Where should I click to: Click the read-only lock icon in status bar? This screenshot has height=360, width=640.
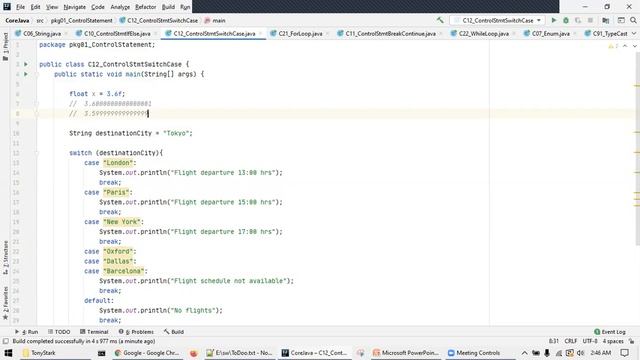pyautogui.click(x=631, y=341)
